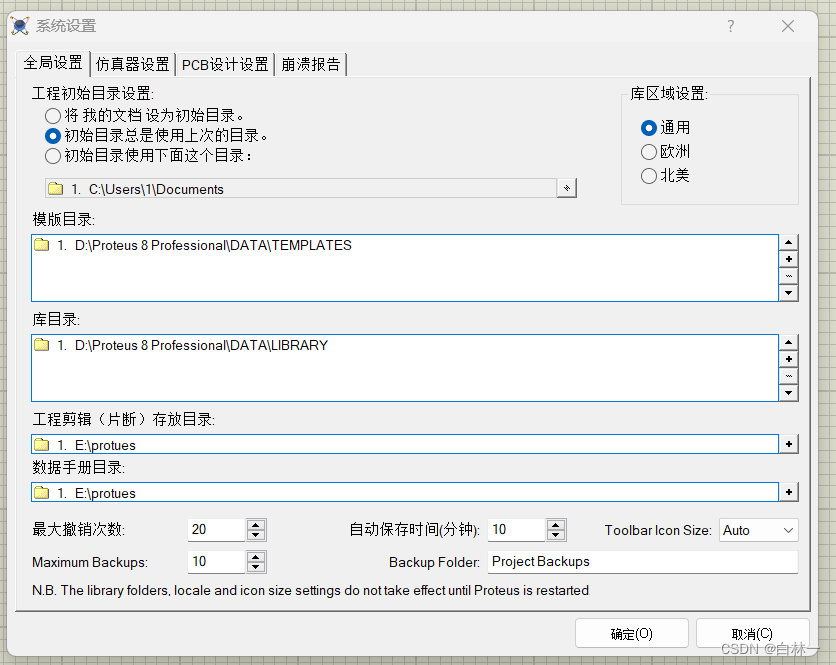Remove selected template directory entry
Screen dimensions: 836x665
point(789,276)
